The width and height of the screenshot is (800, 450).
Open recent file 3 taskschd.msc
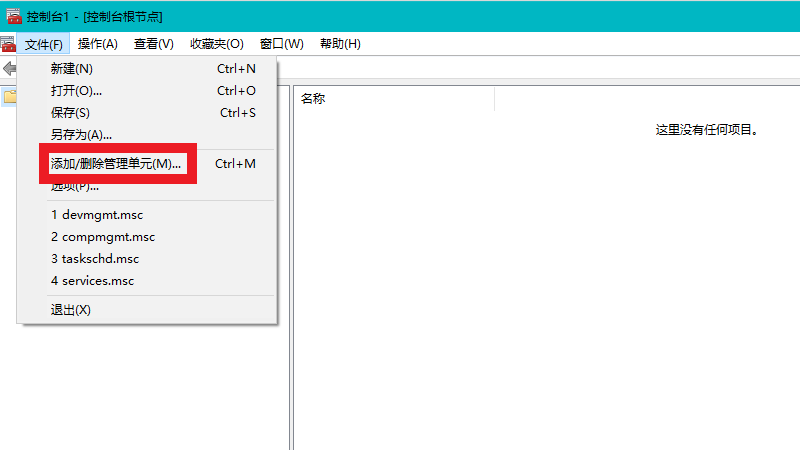(94, 259)
